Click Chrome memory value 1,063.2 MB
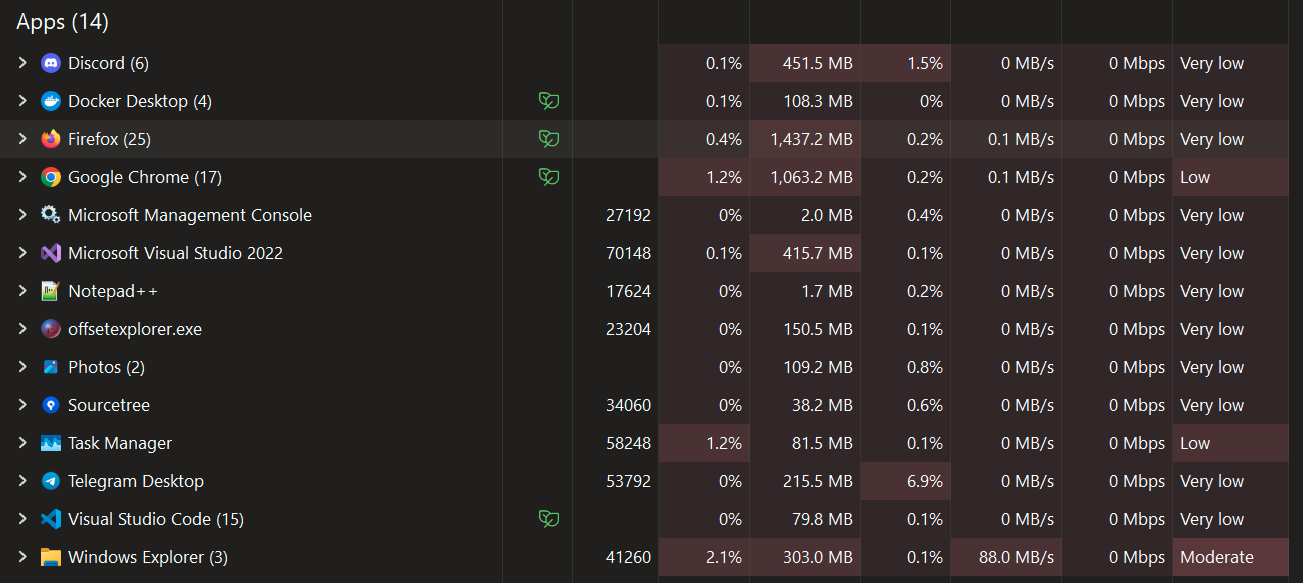Viewport: 1303px width, 583px height. coord(811,177)
